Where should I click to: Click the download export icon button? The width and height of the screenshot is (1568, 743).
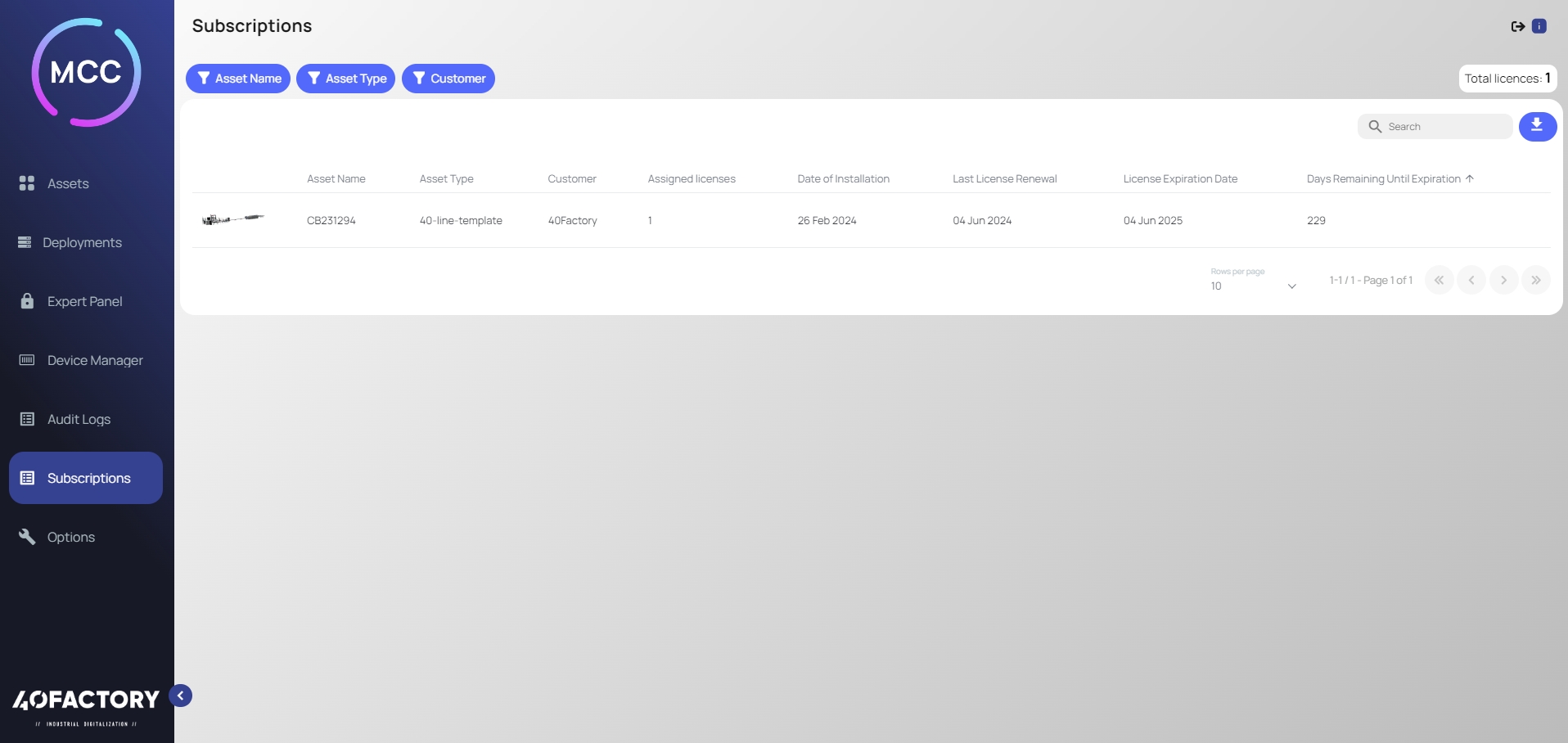pos(1537,126)
